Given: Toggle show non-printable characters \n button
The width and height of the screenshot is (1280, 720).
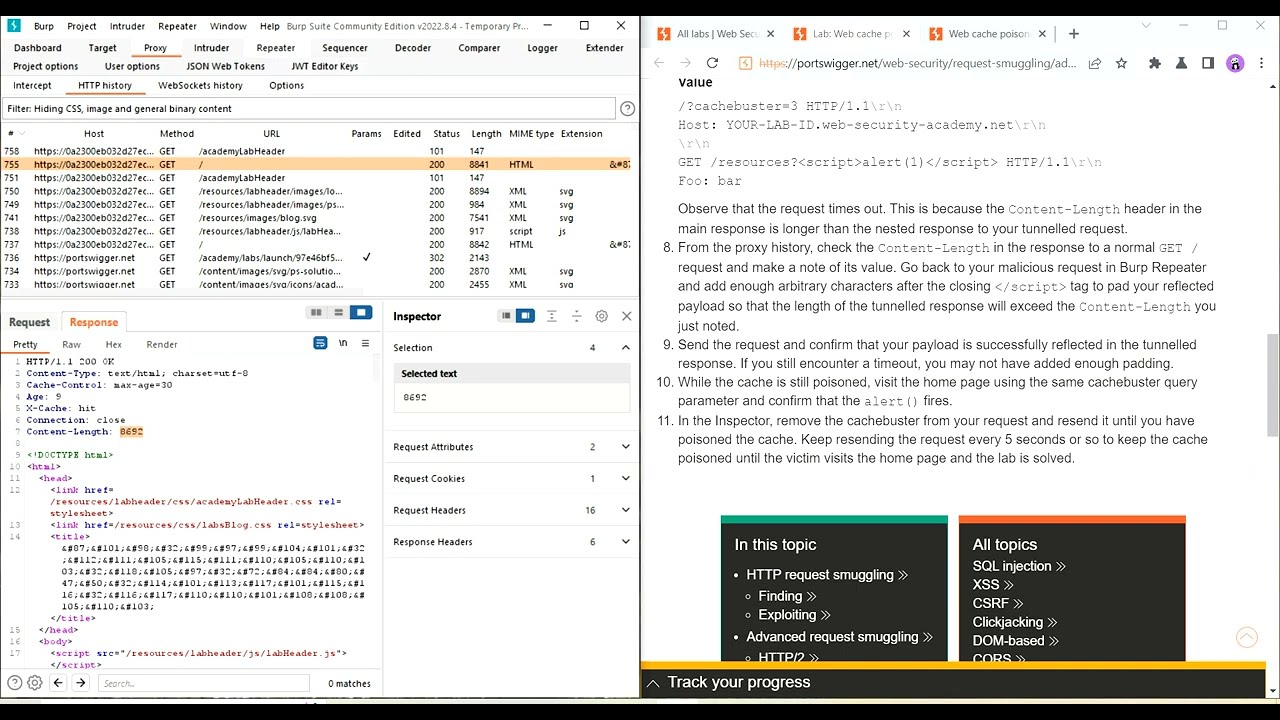Looking at the screenshot, I should [343, 343].
